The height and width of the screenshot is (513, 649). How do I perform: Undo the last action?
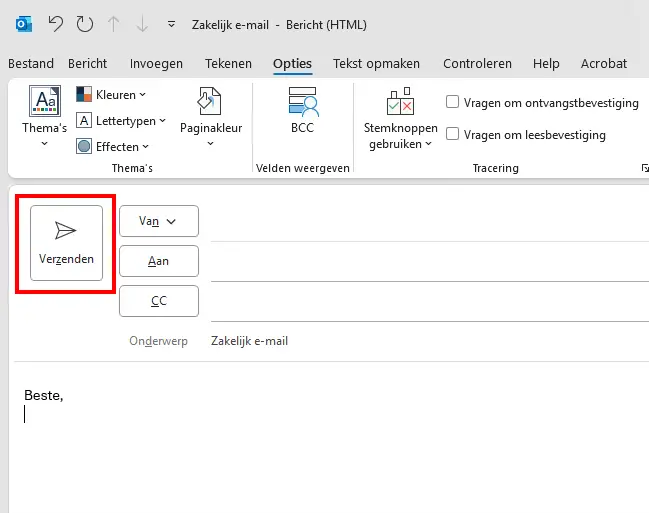[x=56, y=24]
